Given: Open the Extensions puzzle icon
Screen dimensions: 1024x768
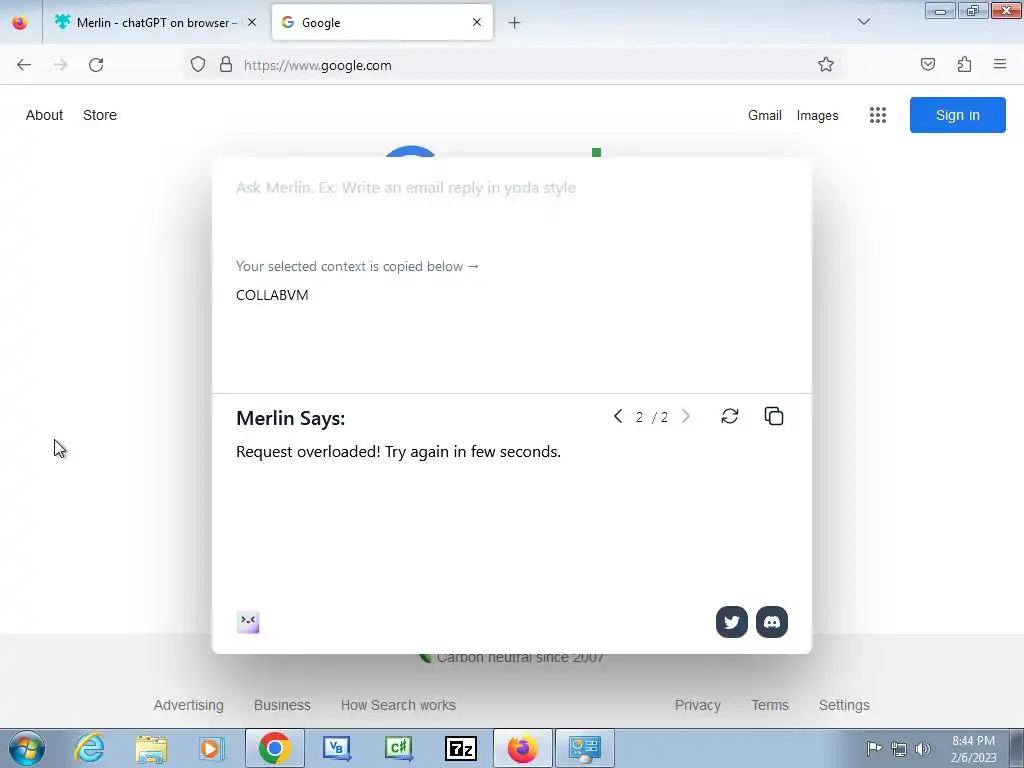Looking at the screenshot, I should coord(964,64).
